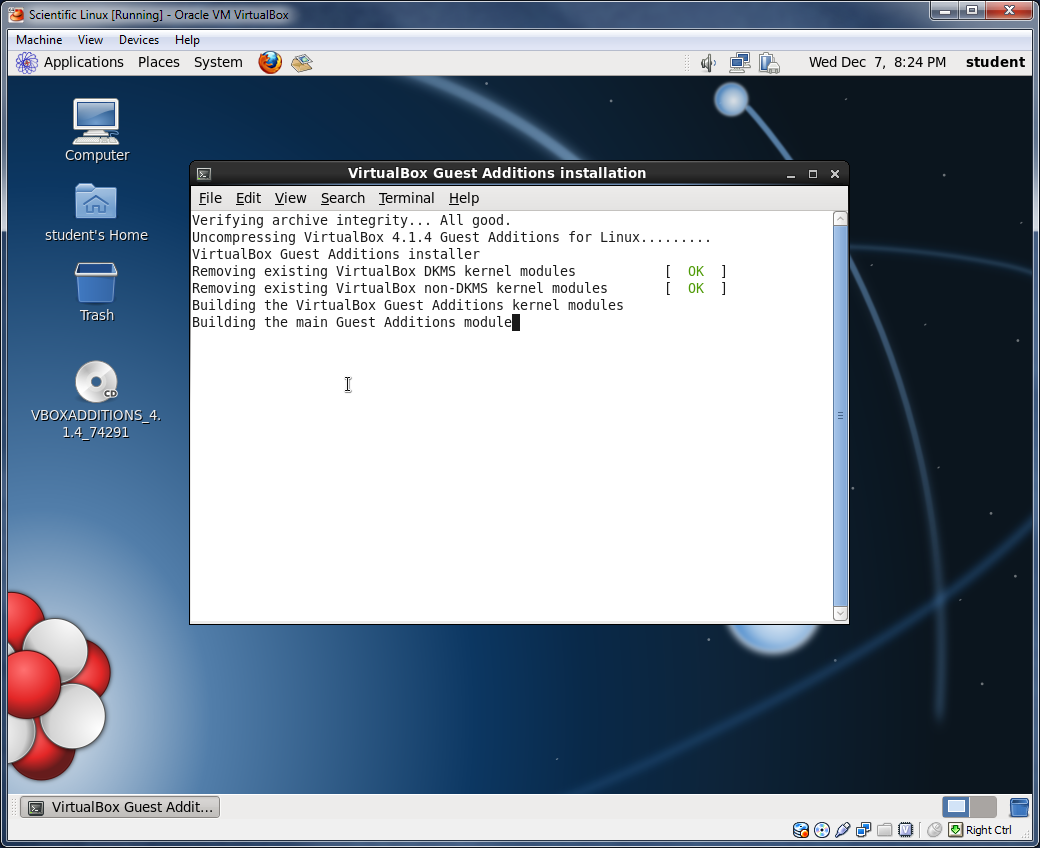Click the USB devices indicator in VirtualBox status bar

coord(842,829)
